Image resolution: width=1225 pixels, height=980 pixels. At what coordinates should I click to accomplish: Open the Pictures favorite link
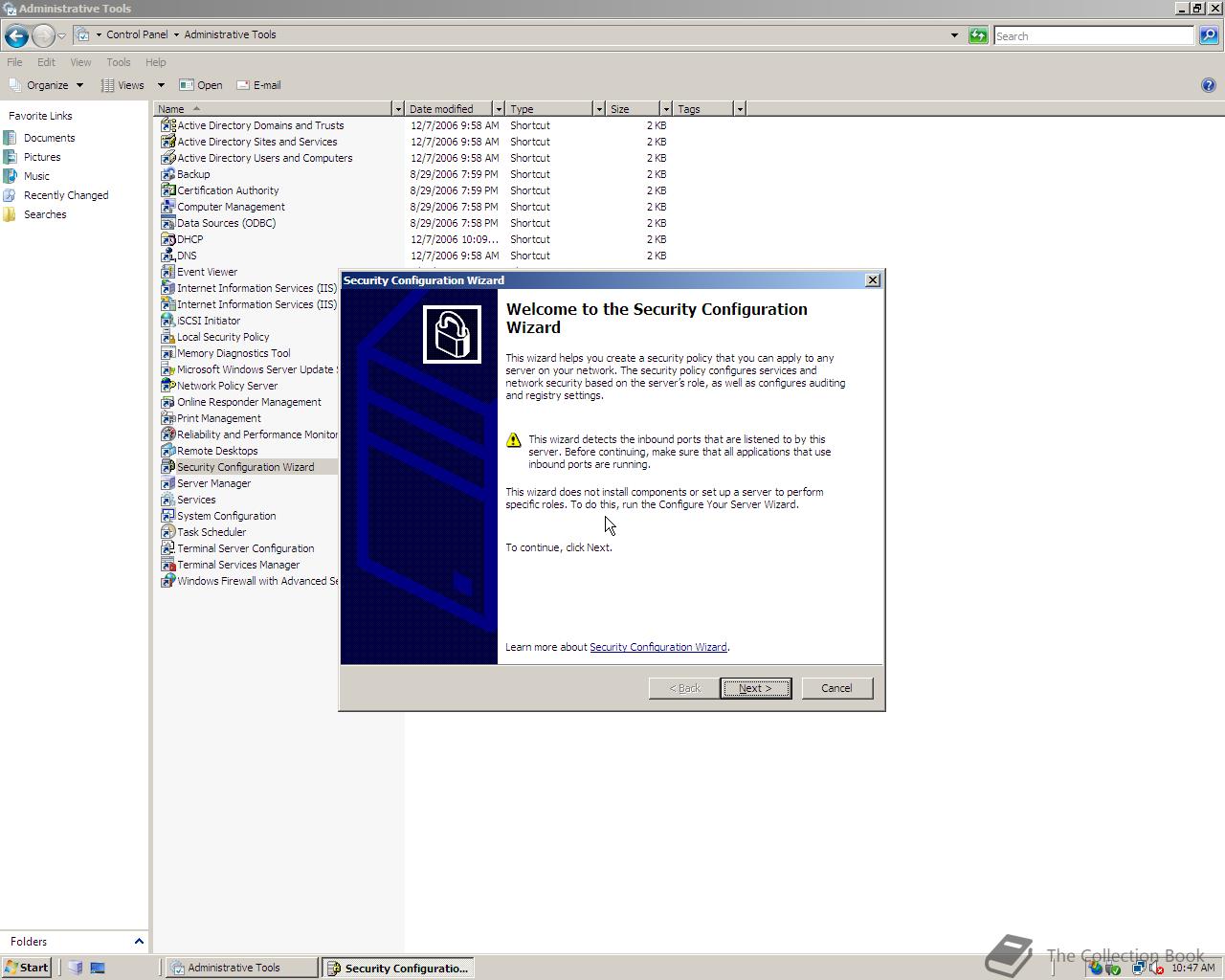42,157
